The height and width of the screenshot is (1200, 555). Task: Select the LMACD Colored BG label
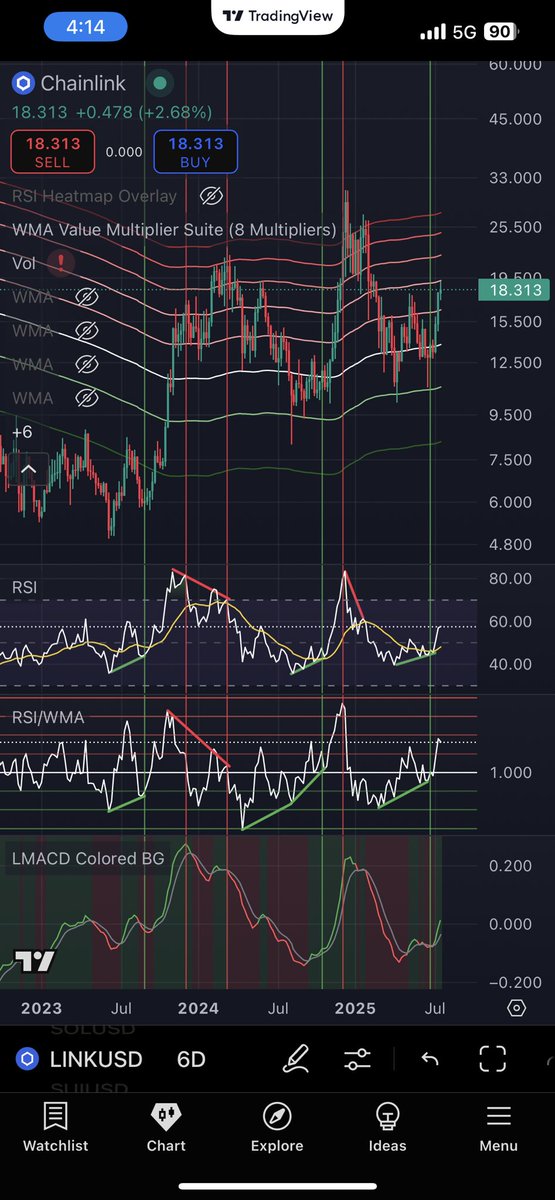pos(88,858)
